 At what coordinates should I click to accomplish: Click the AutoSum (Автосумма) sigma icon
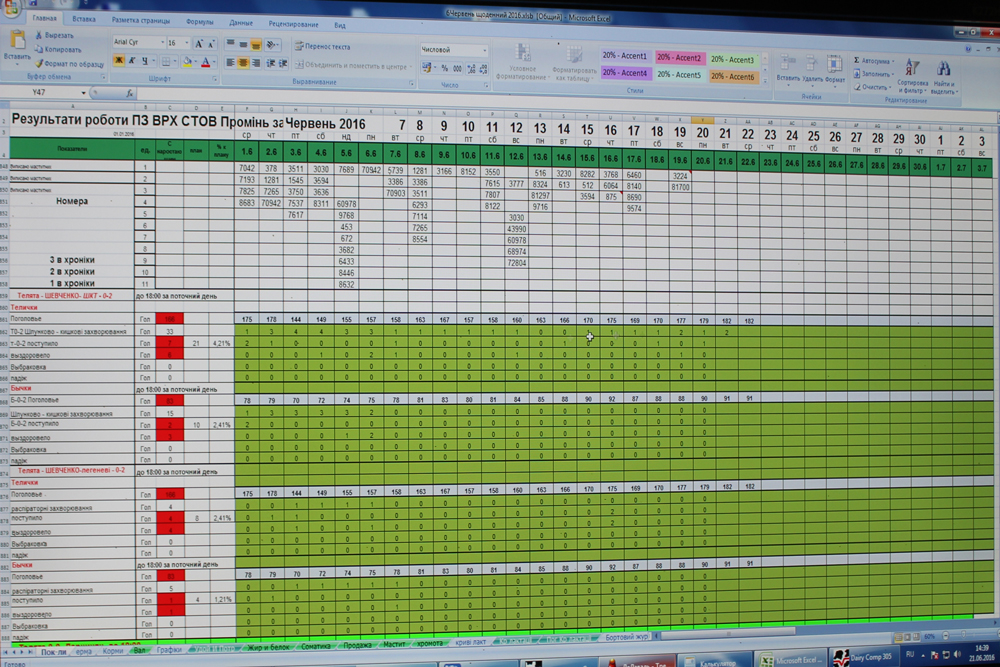(858, 60)
